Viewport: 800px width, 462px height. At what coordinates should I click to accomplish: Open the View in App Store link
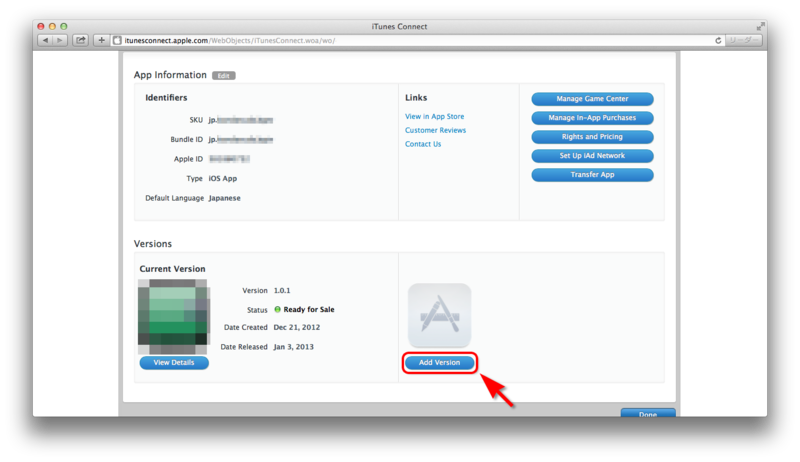pyautogui.click(x=435, y=116)
